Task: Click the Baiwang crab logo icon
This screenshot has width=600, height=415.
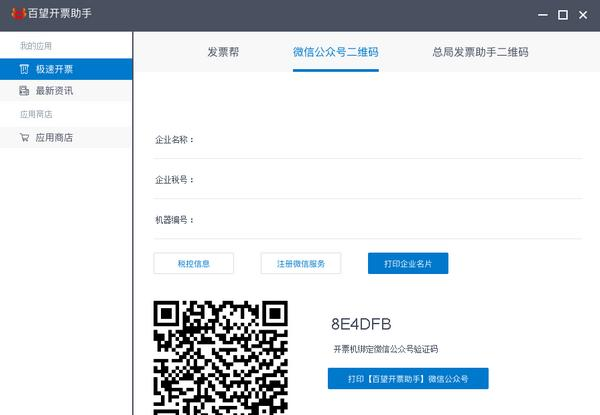Action: [x=18, y=14]
